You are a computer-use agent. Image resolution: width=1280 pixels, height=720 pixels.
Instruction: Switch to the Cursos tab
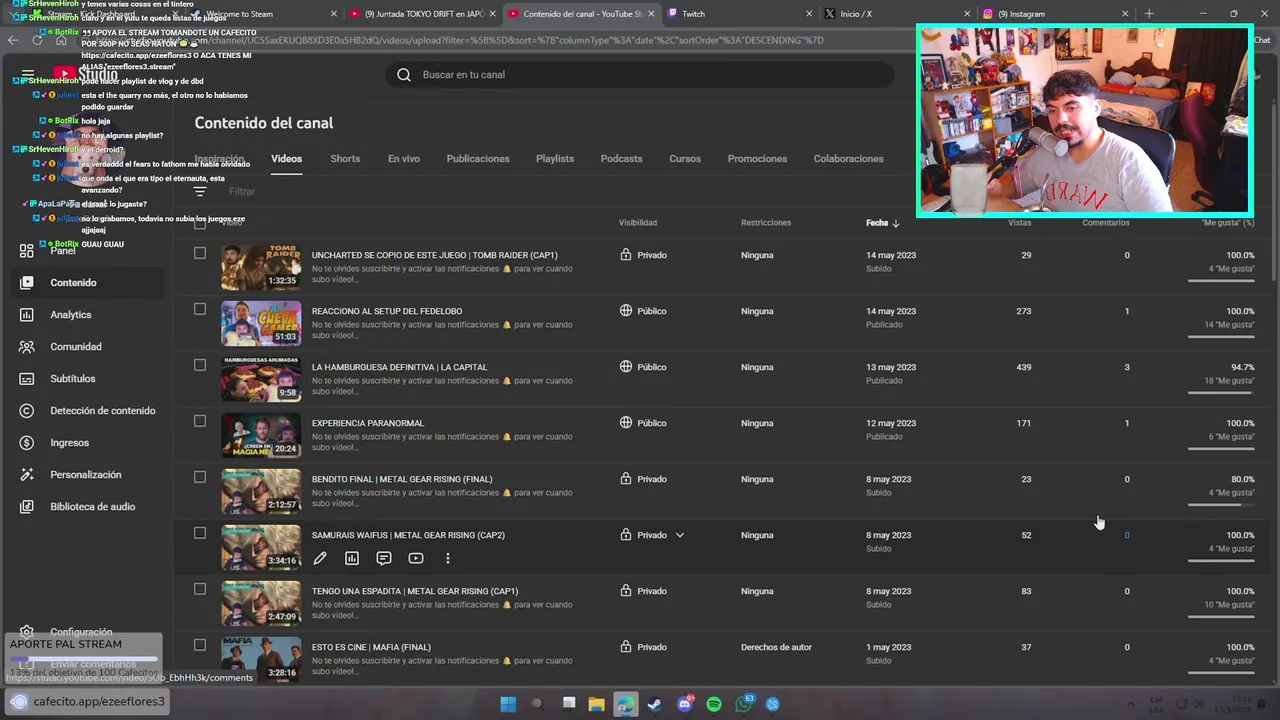coord(685,159)
